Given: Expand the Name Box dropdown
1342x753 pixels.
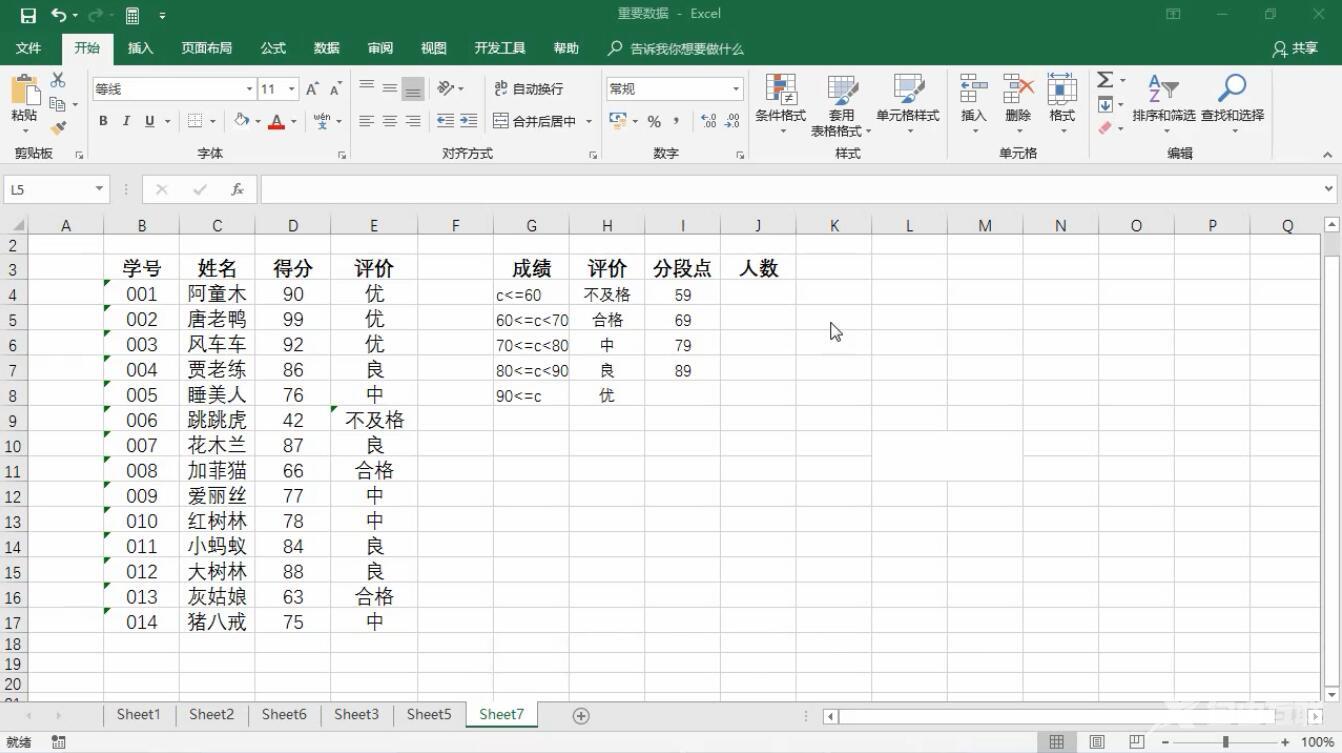Looking at the screenshot, I should (x=99, y=189).
